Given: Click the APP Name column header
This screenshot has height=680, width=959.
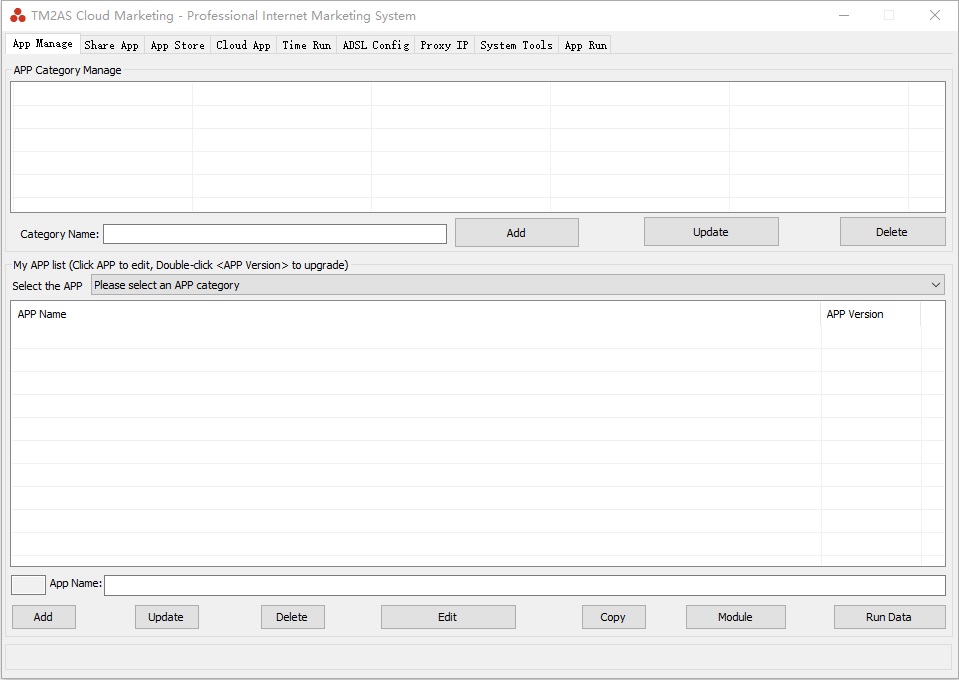Looking at the screenshot, I should click(415, 314).
